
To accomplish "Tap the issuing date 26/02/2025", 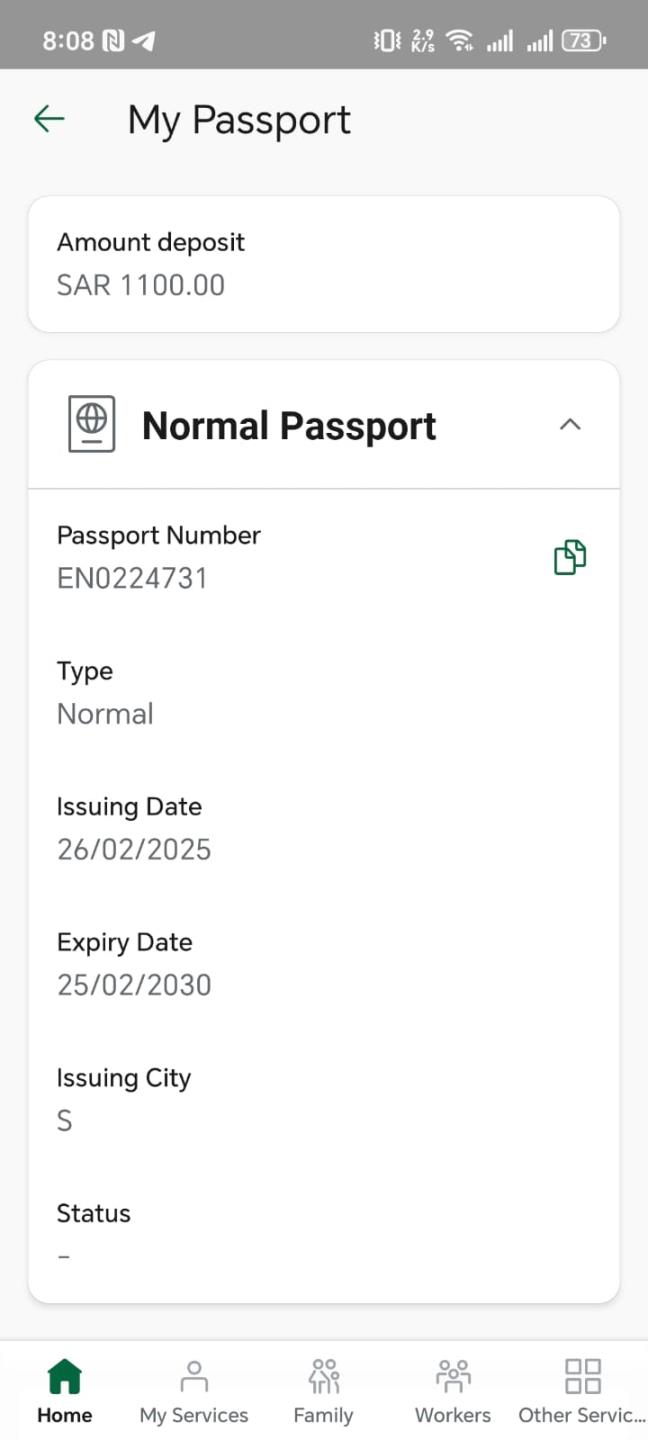I will (x=134, y=850).
